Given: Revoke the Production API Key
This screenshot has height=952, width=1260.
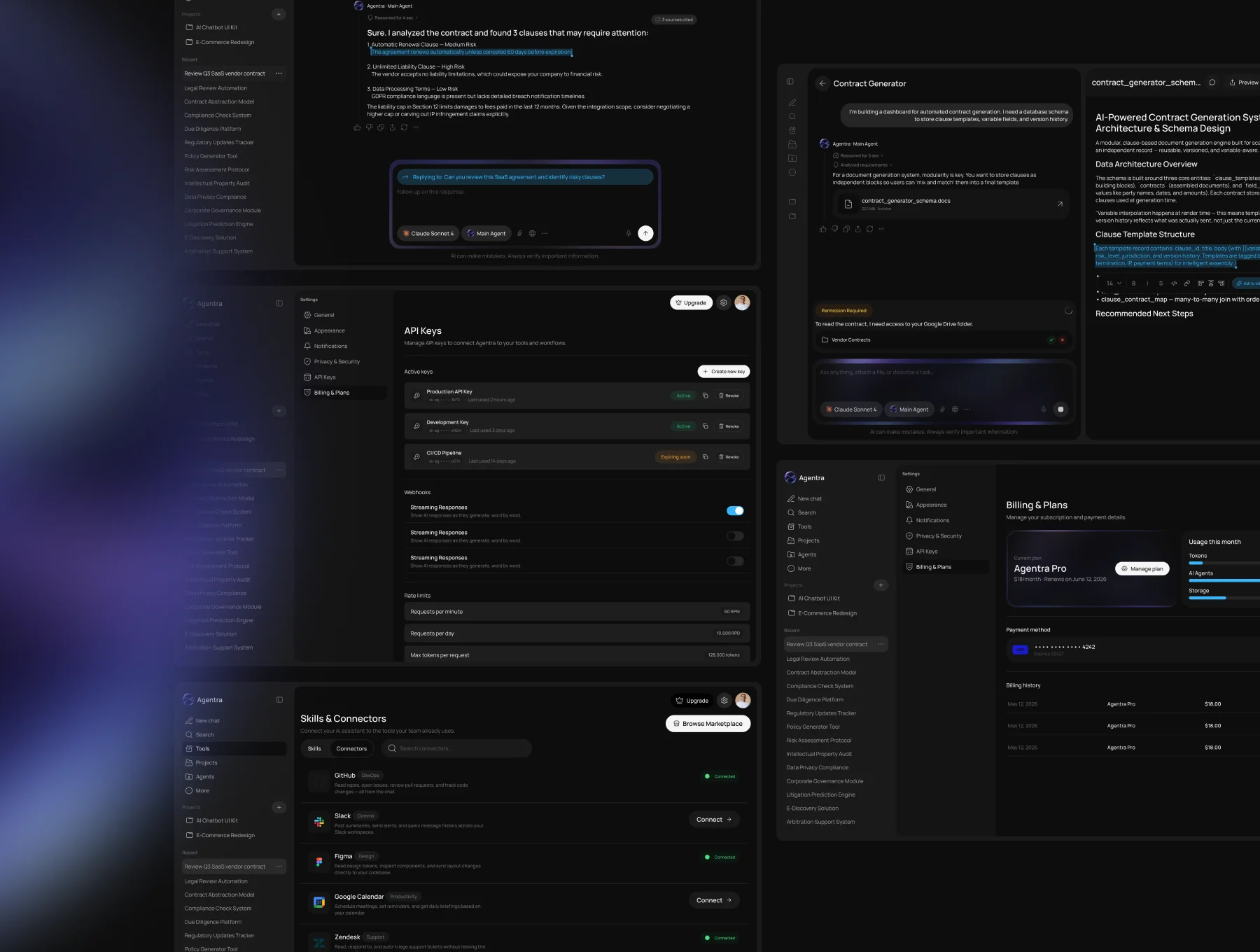Looking at the screenshot, I should coord(729,395).
